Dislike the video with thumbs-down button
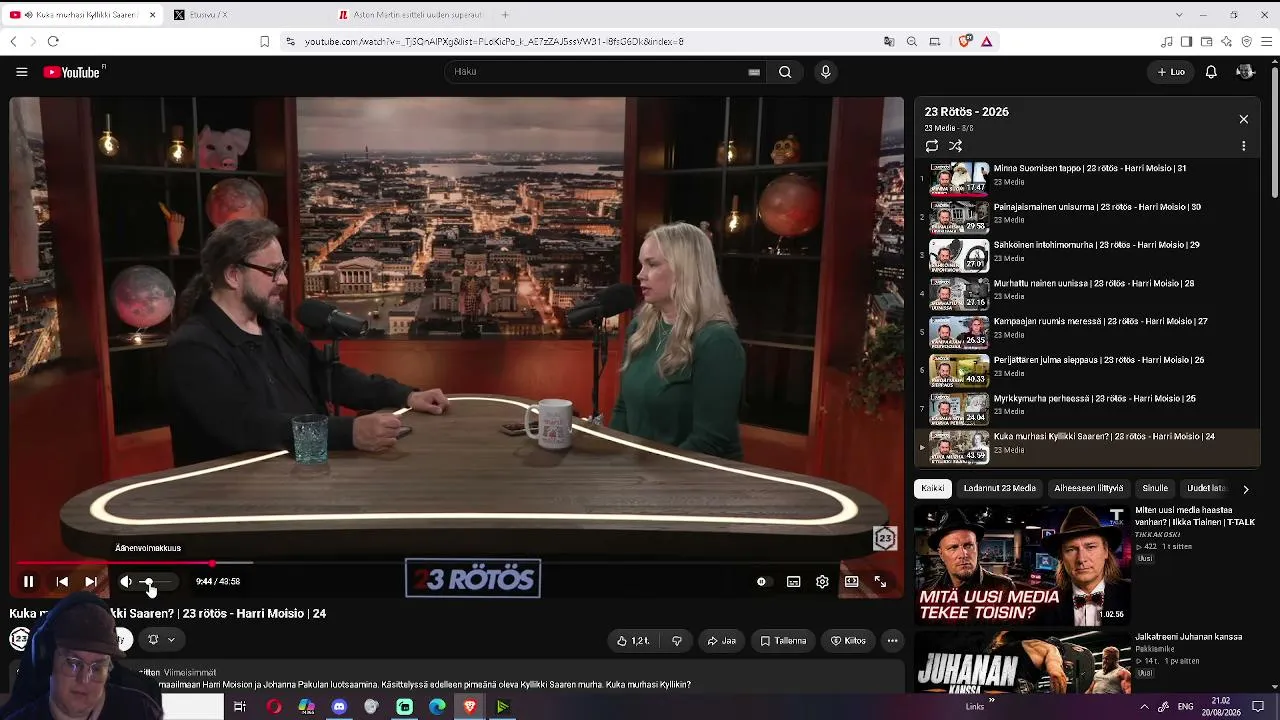The height and width of the screenshot is (720, 1280). 677,641
